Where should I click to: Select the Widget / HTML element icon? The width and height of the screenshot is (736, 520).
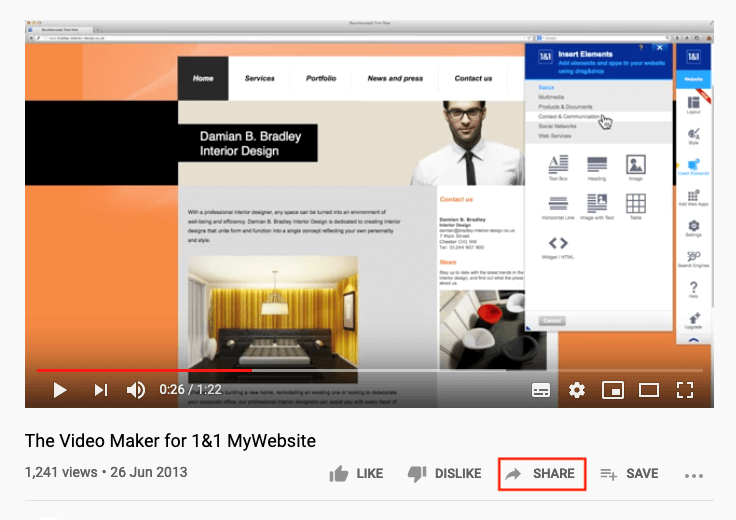click(558, 246)
